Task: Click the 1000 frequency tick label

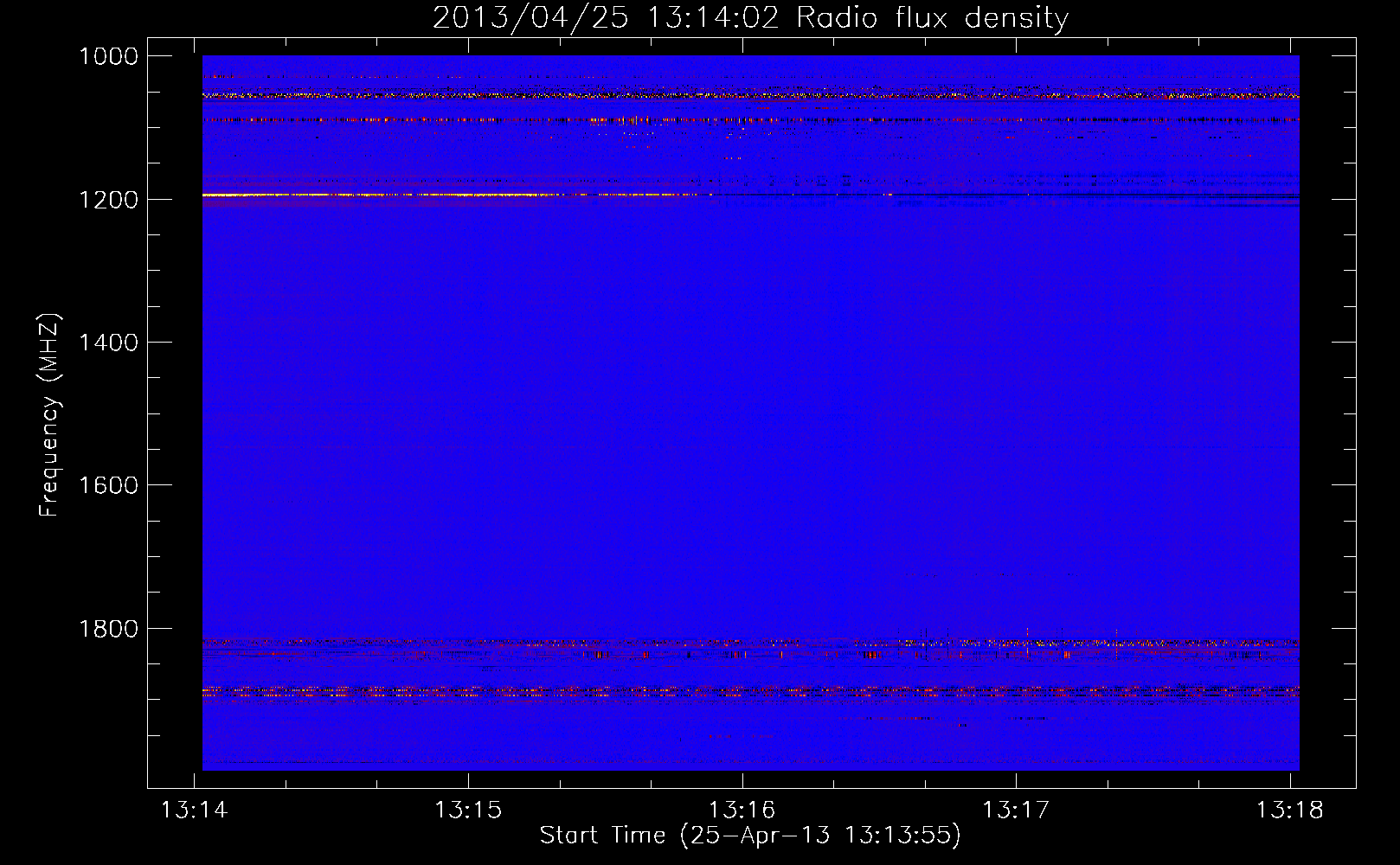Action: point(108,56)
